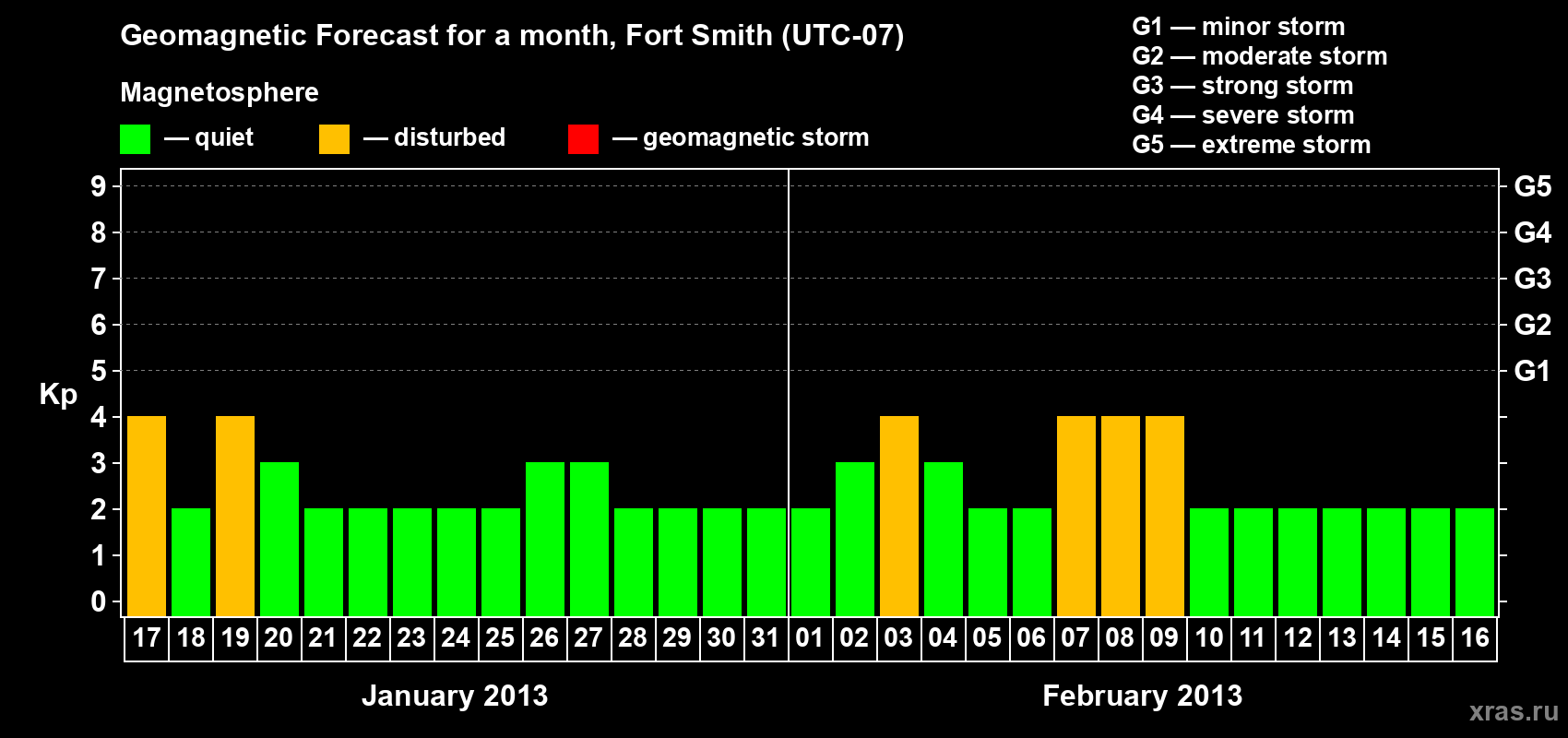Click the green bar for February 13
1568x738 pixels.
[x=1342, y=562]
